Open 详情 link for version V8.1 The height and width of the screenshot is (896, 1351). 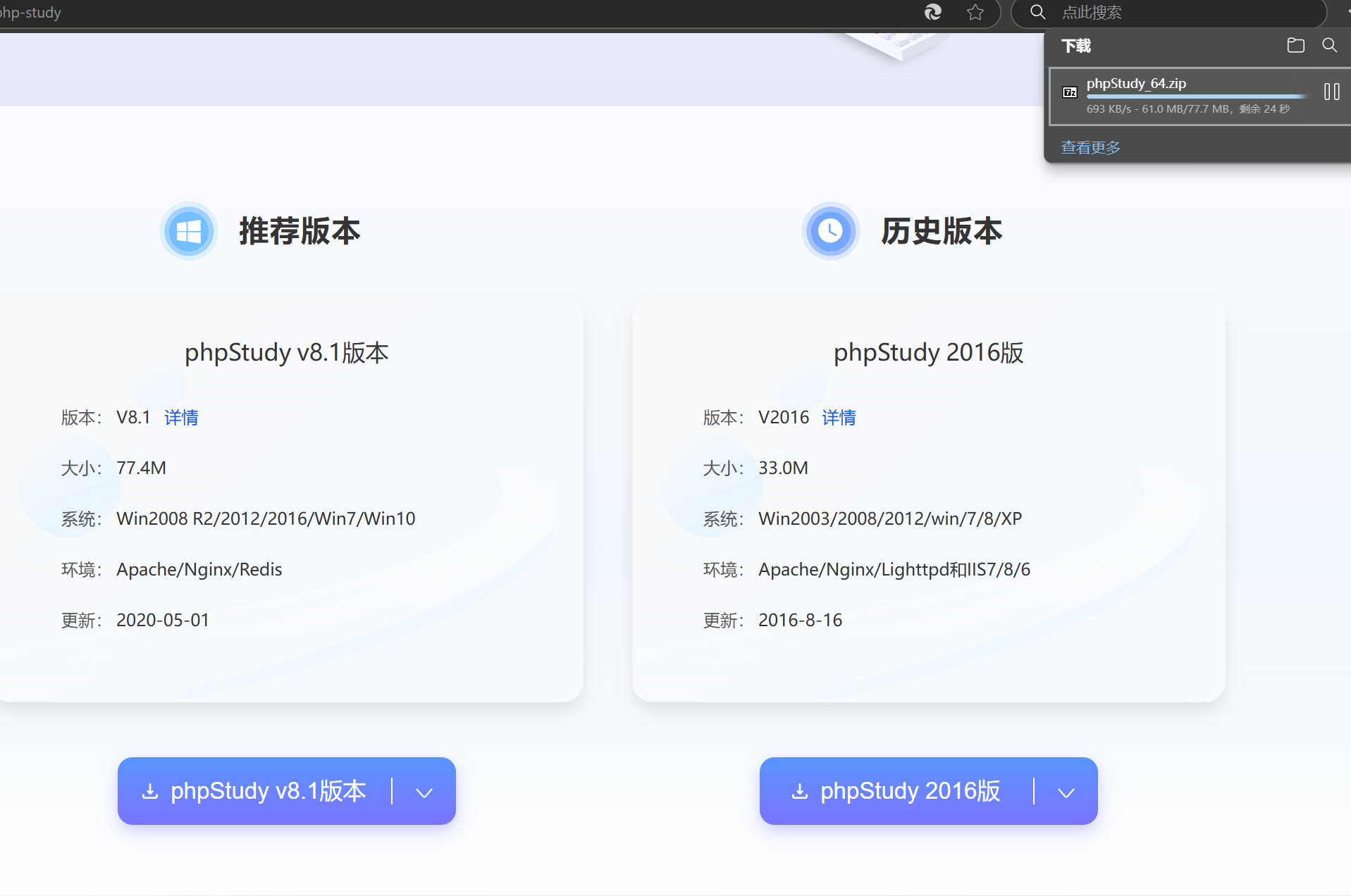pyautogui.click(x=181, y=418)
